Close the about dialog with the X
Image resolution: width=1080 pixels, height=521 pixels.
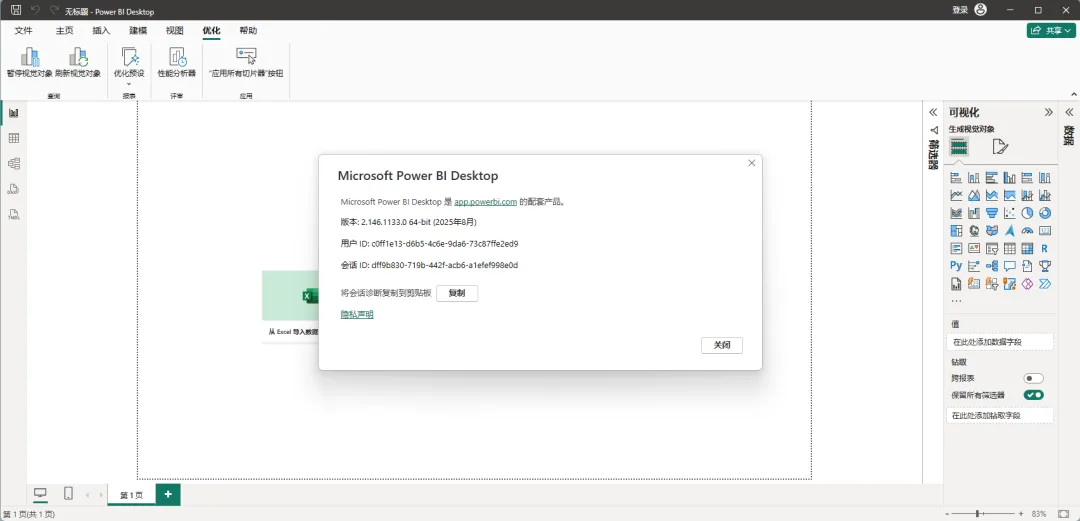click(x=751, y=163)
